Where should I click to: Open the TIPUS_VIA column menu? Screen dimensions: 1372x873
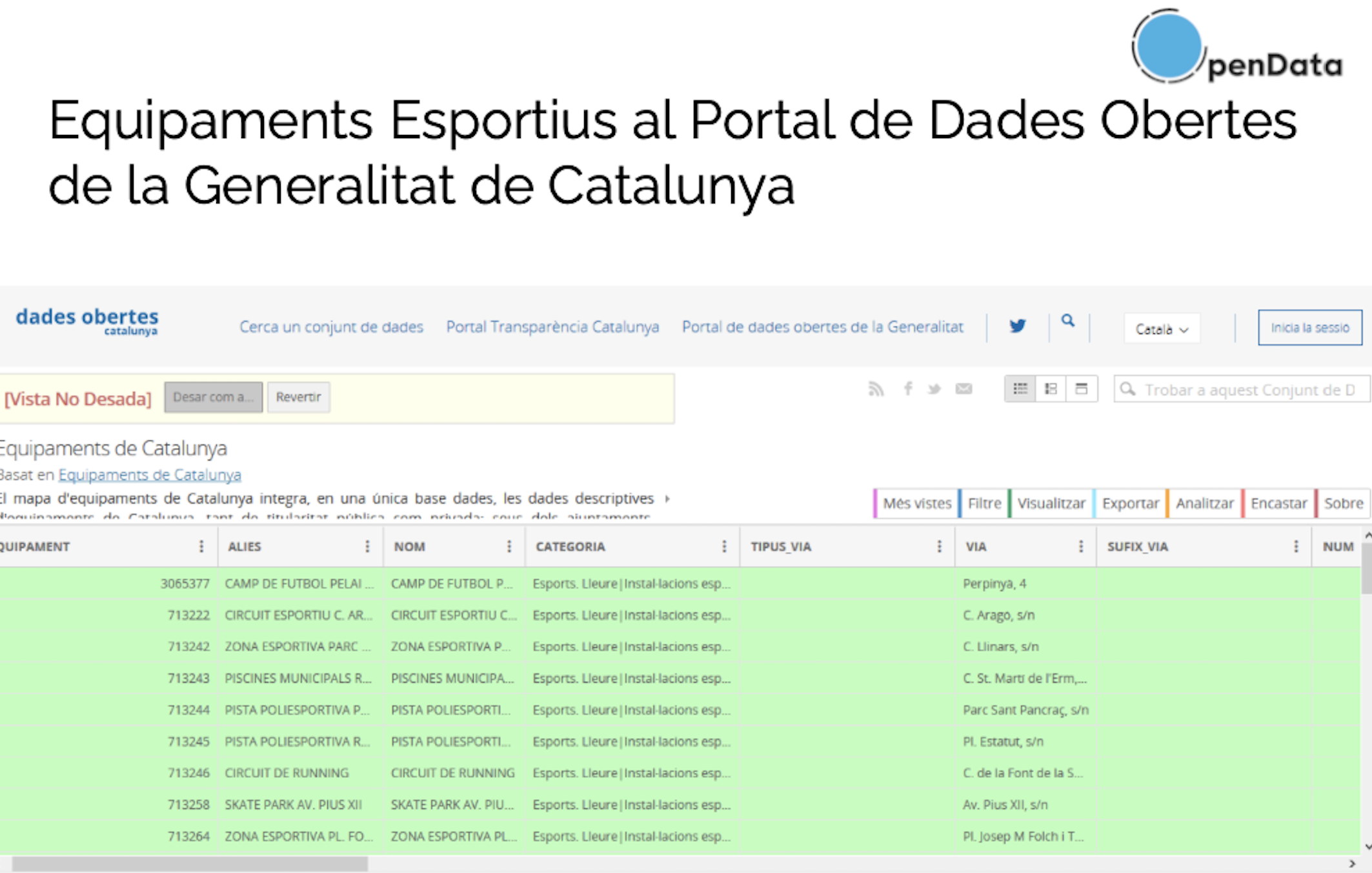939,547
